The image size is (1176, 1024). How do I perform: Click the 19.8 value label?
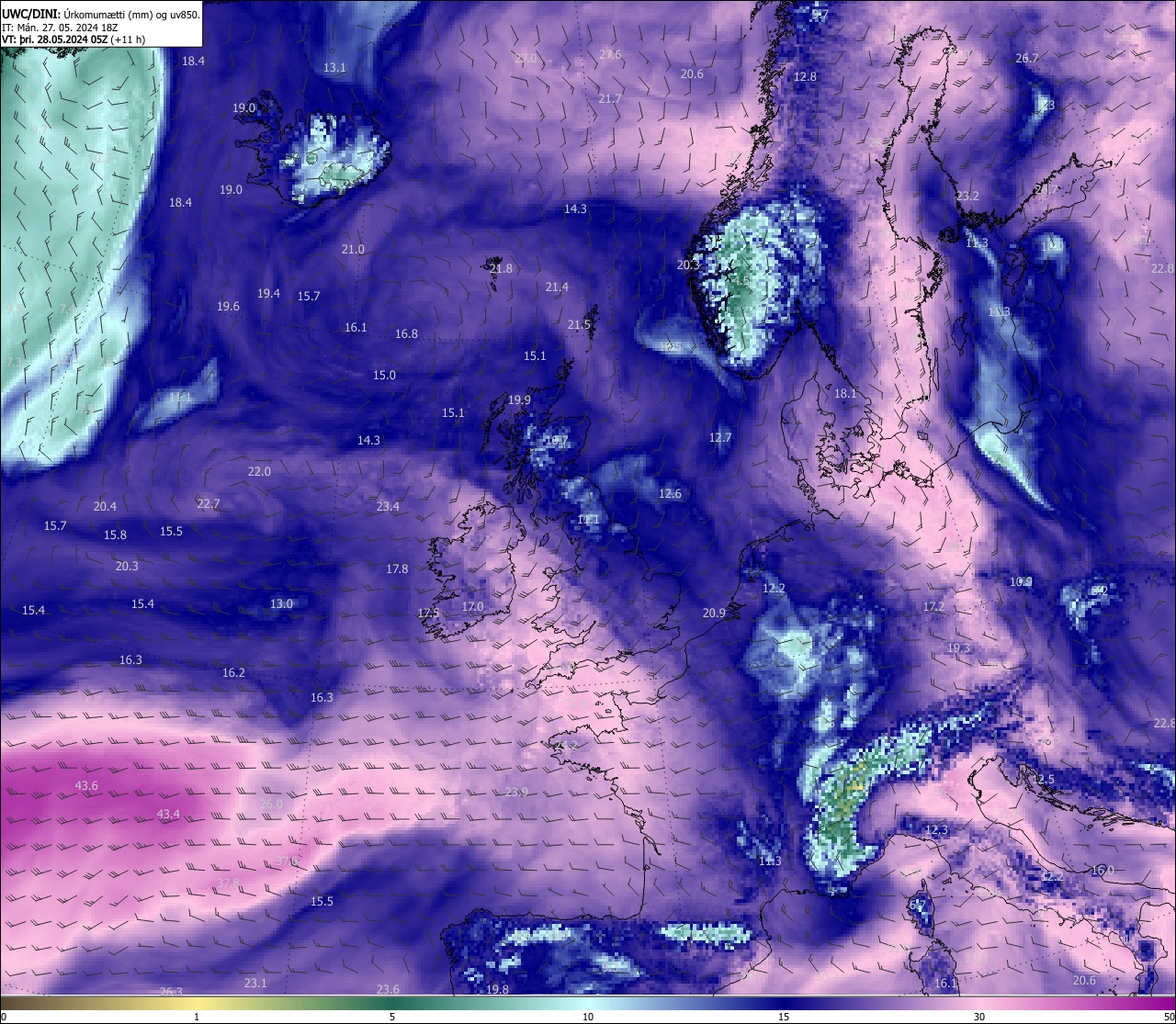pos(497,990)
